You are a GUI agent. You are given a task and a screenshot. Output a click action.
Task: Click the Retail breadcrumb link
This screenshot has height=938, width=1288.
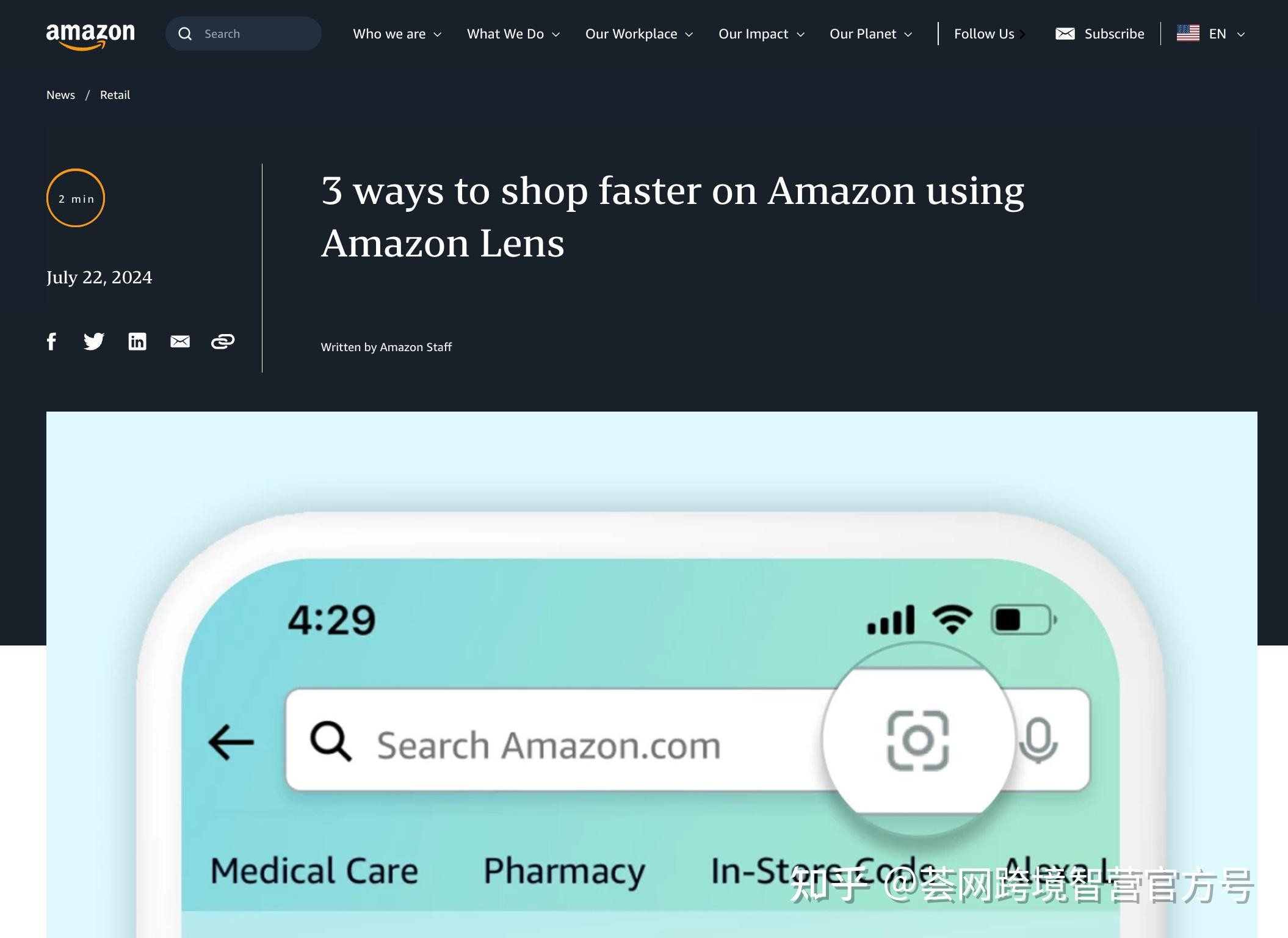(x=114, y=94)
